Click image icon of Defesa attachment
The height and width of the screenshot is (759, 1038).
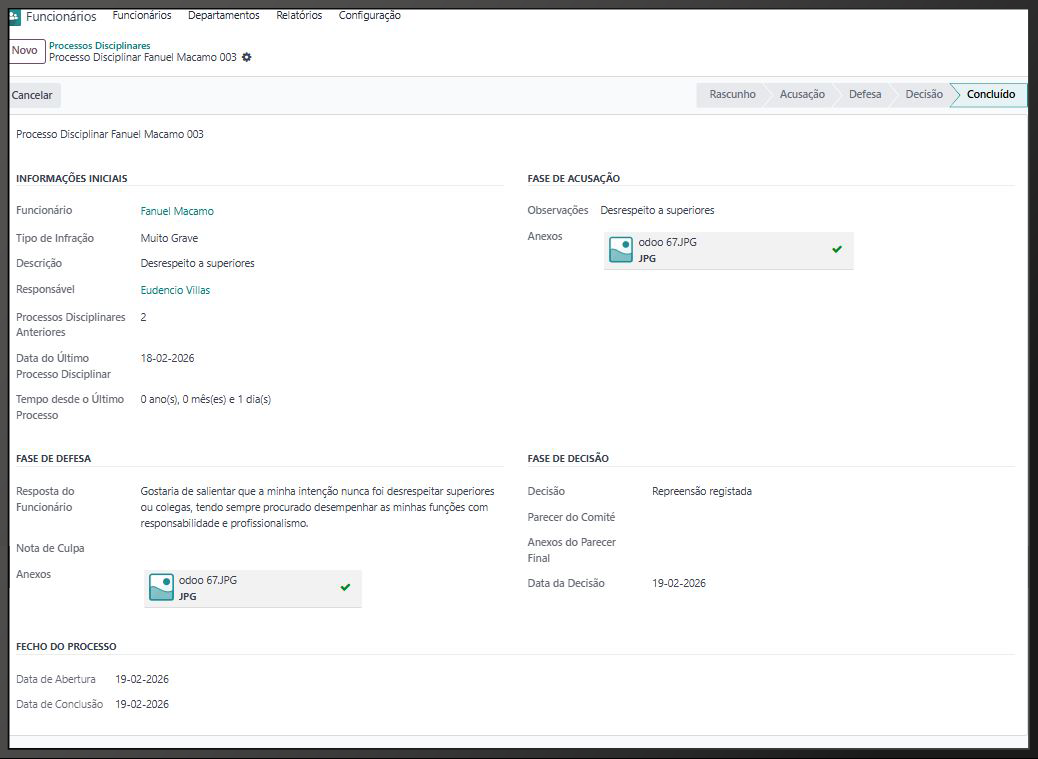161,587
